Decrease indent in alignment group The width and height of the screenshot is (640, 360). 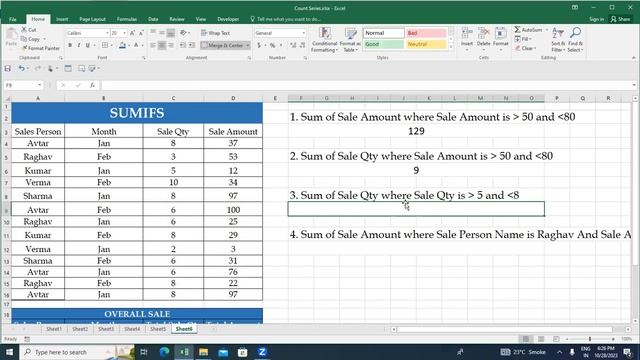(182, 45)
